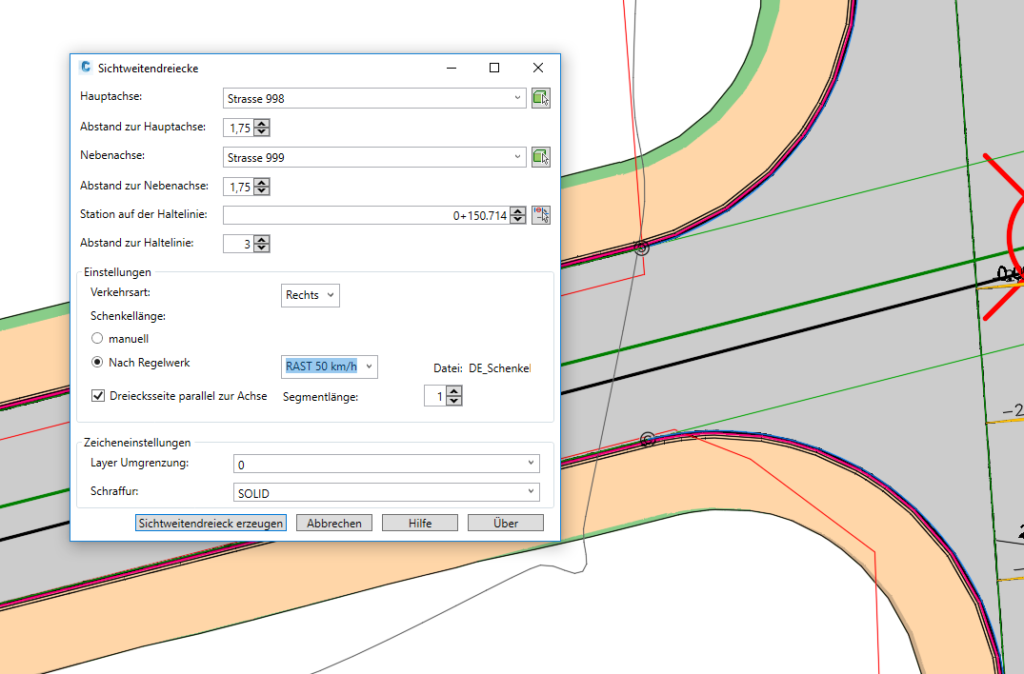Increase the Abstand zur Hauptachse value
Image resolution: width=1024 pixels, height=674 pixels.
tap(262, 123)
